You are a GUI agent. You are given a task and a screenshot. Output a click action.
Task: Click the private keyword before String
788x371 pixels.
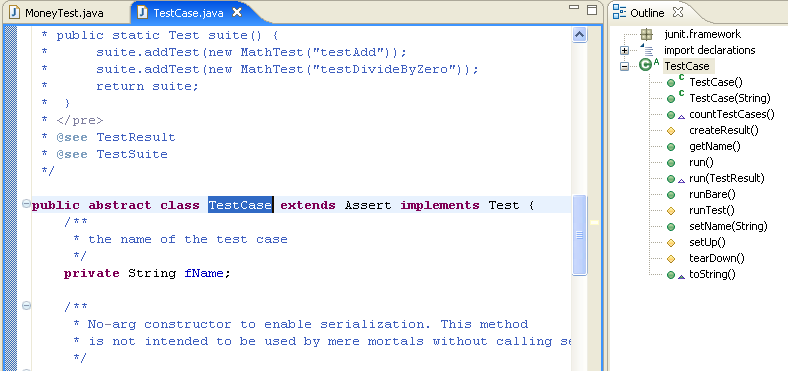tap(91, 274)
